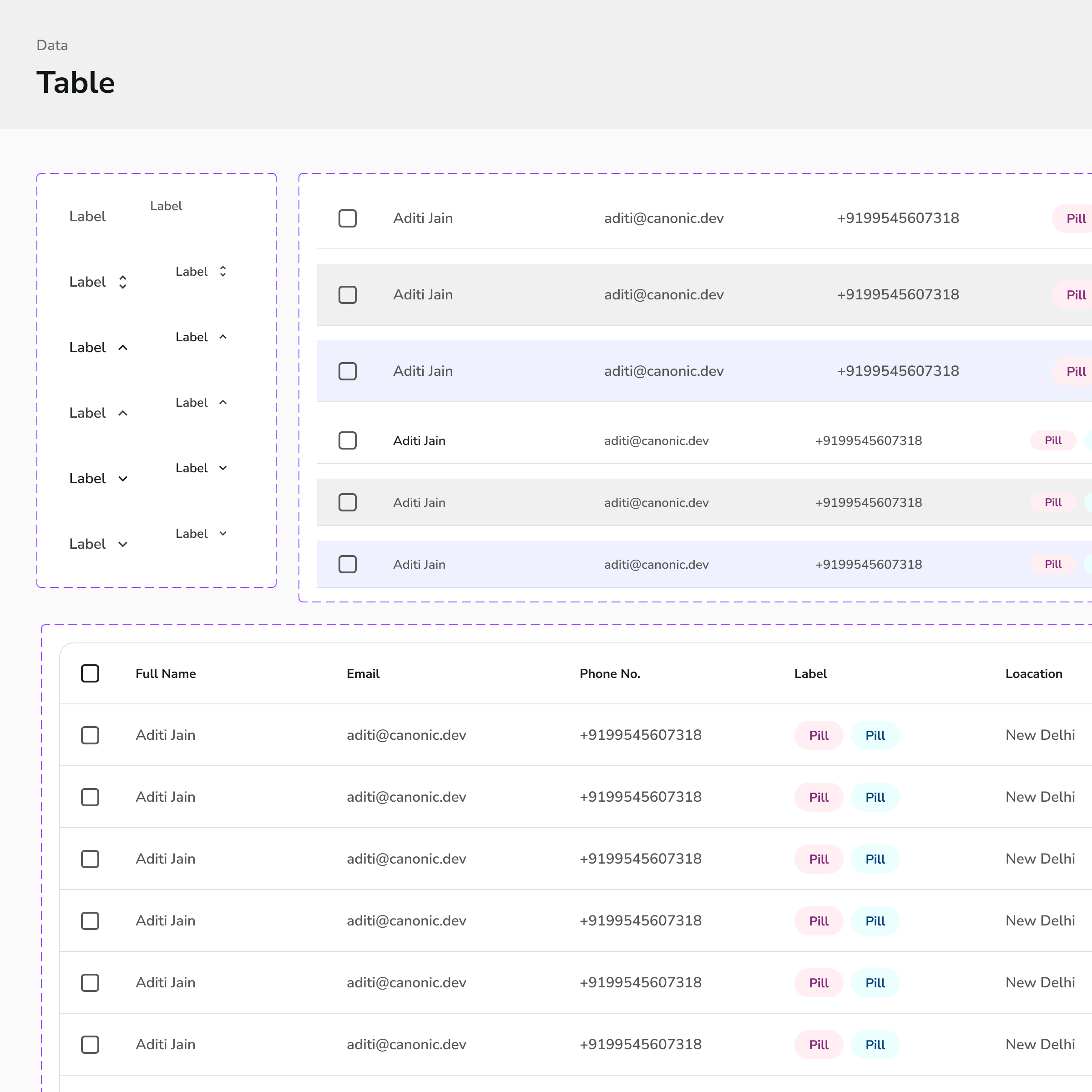
Task: Click pink Pill in the compact gray row
Action: coord(1052,502)
